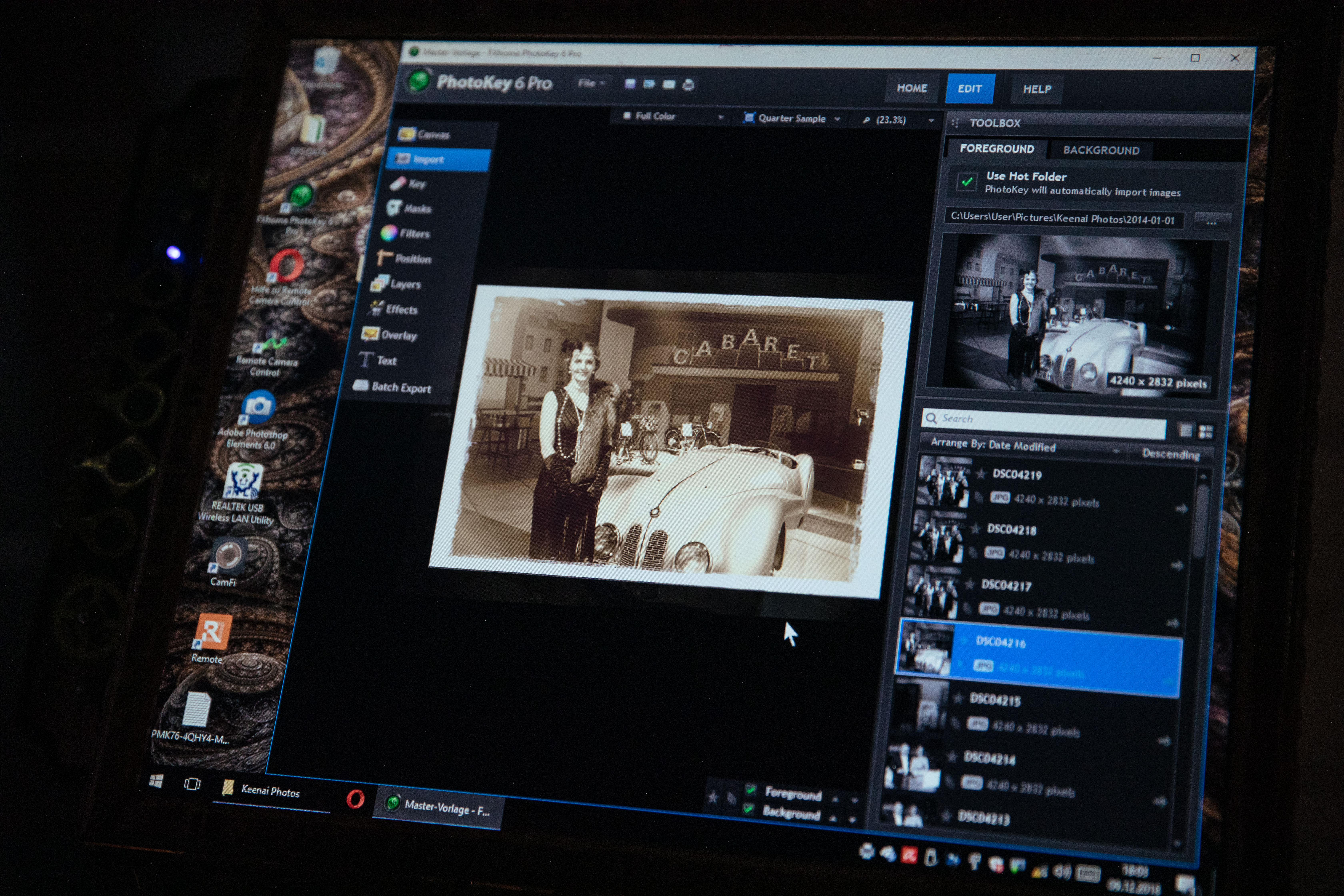
Task: Toggle the Foreground checkbox at bottom
Action: pyautogui.click(x=751, y=790)
